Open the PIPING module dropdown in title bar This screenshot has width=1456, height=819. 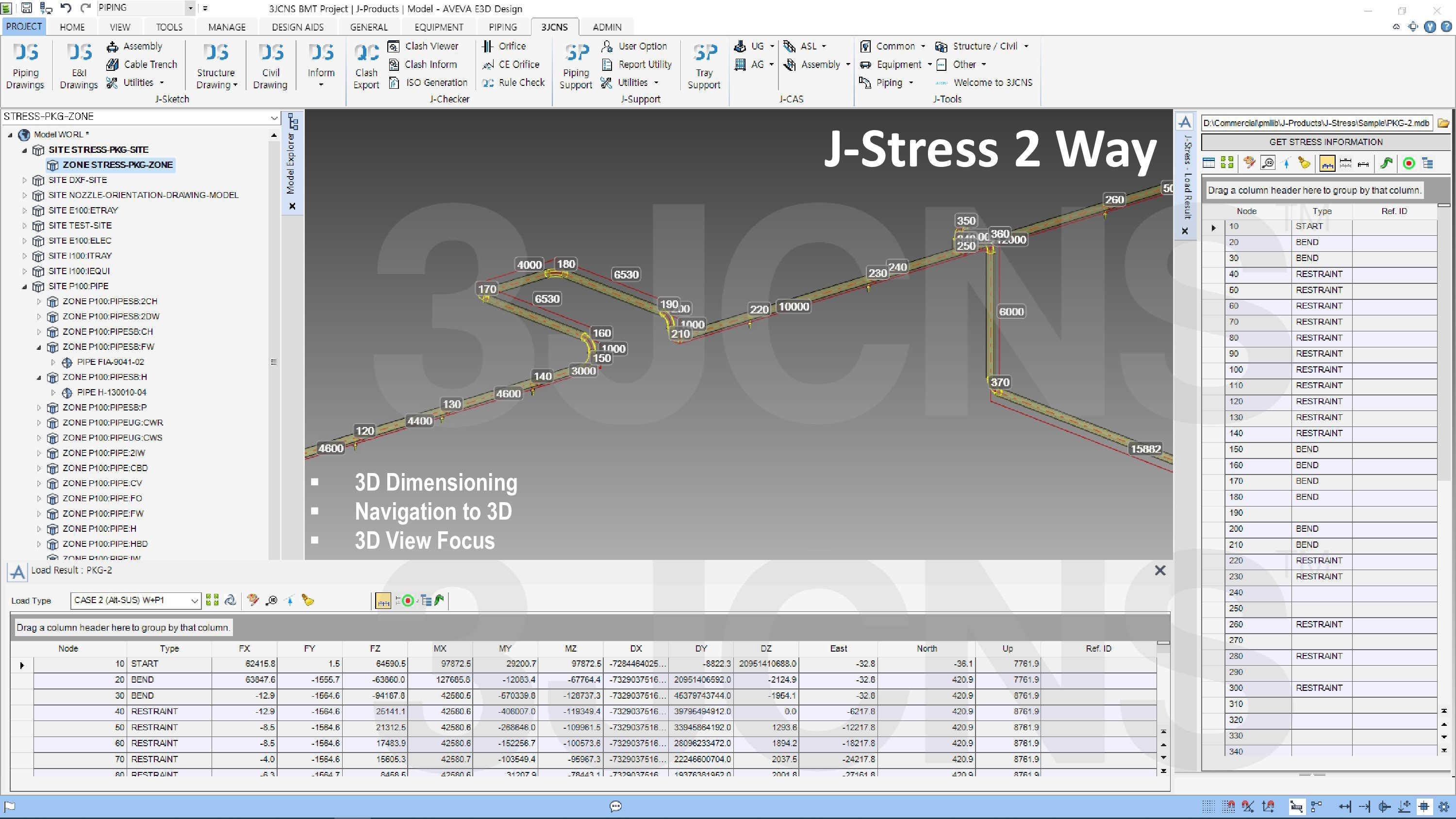[x=190, y=8]
